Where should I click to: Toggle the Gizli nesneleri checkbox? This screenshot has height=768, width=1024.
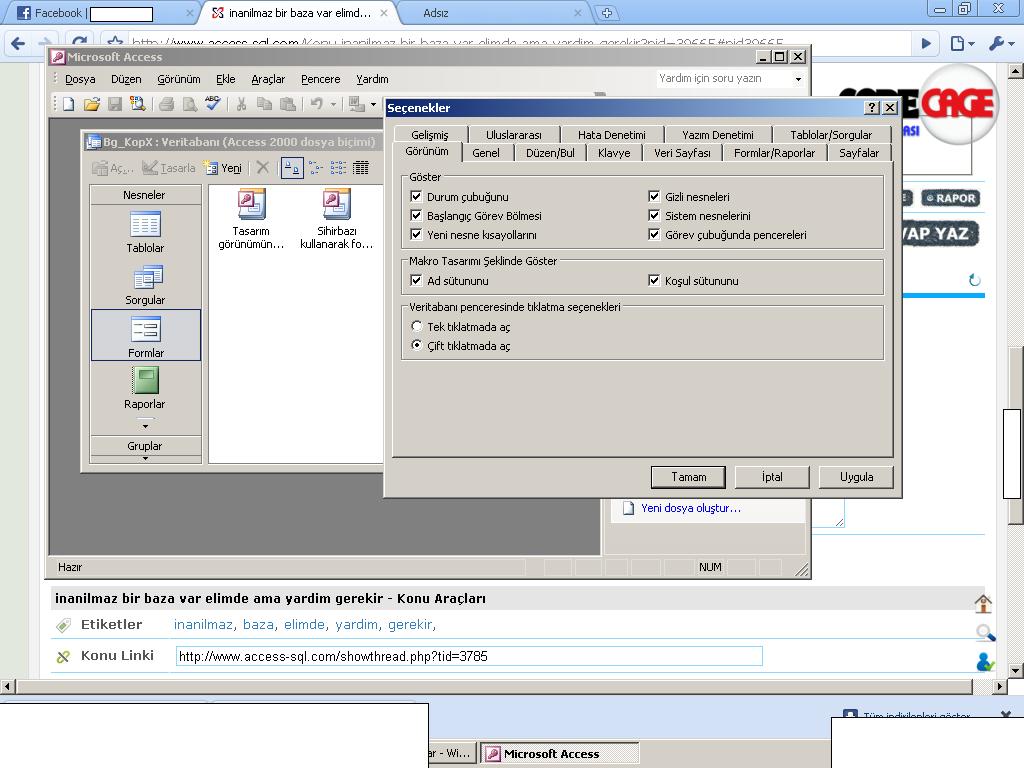tap(655, 197)
